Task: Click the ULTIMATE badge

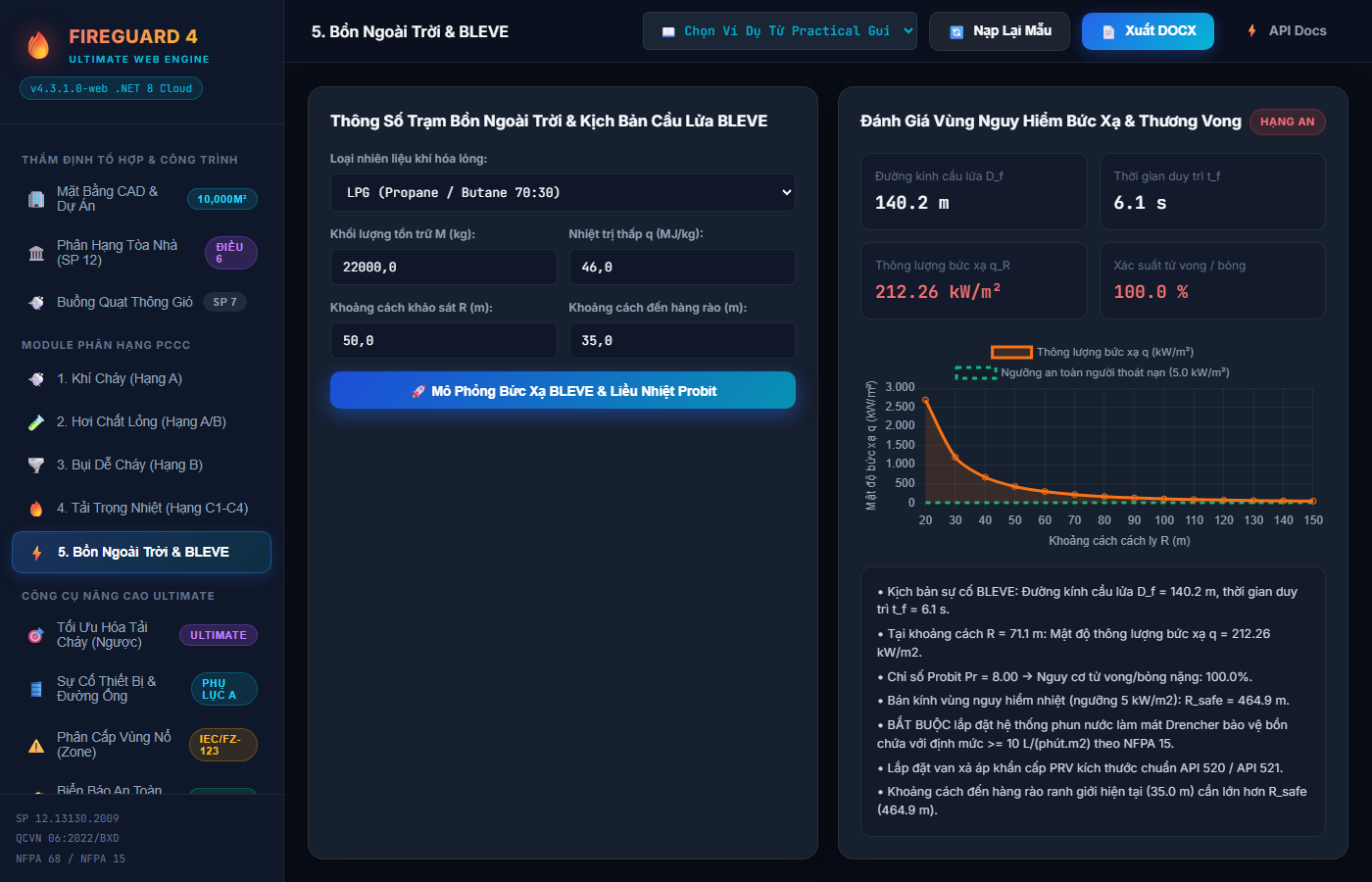Action: (x=219, y=635)
